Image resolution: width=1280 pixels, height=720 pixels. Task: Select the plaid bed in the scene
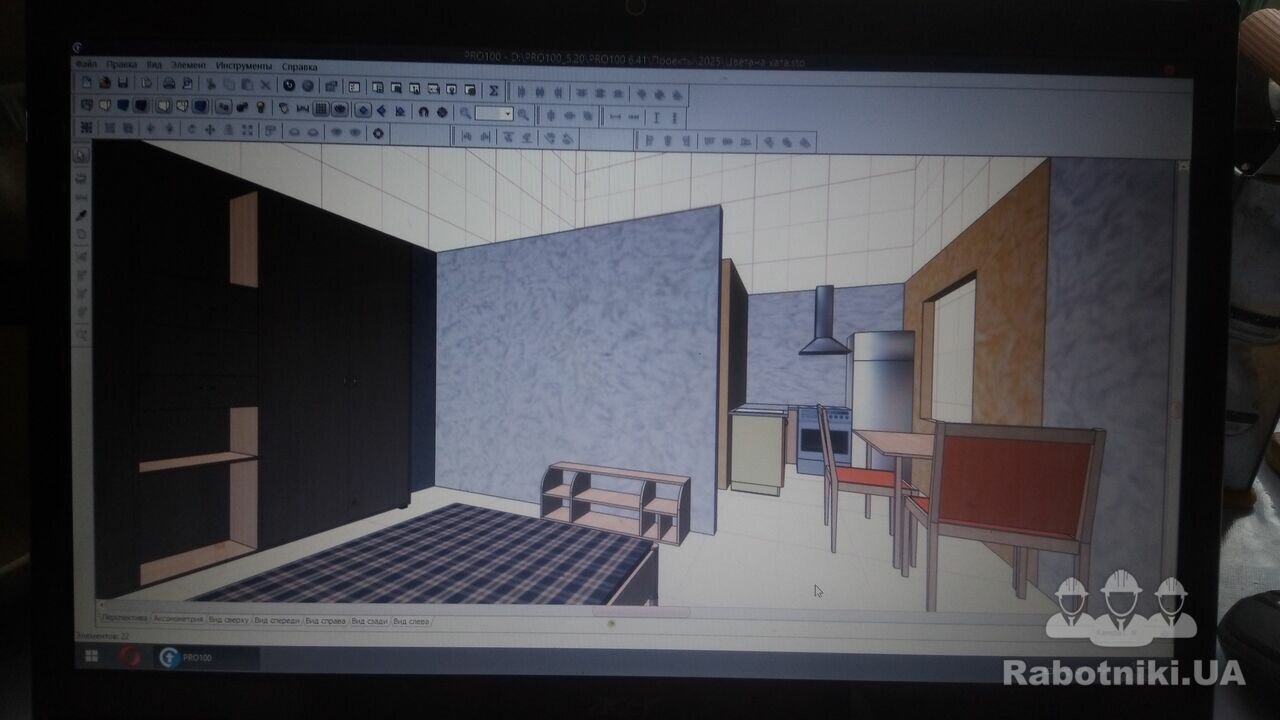point(440,555)
